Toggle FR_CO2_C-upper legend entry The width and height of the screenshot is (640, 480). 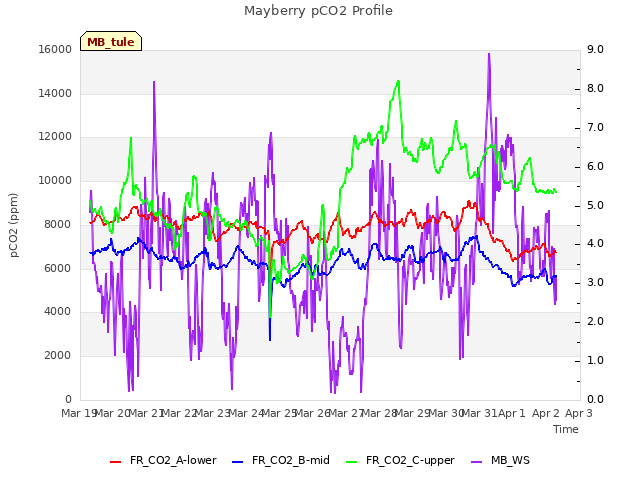click(400, 460)
